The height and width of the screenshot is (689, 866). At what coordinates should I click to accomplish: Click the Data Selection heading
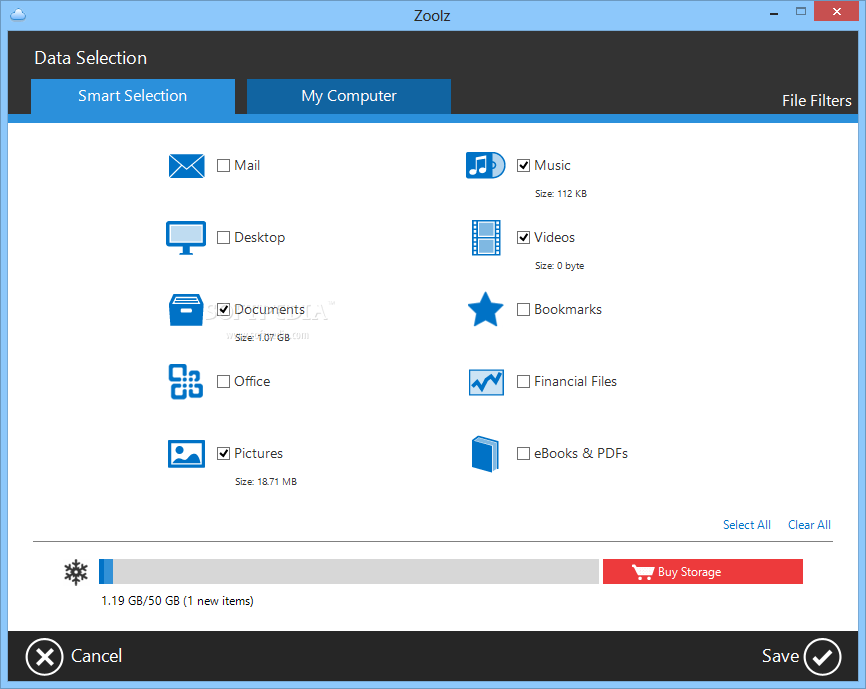coord(91,59)
